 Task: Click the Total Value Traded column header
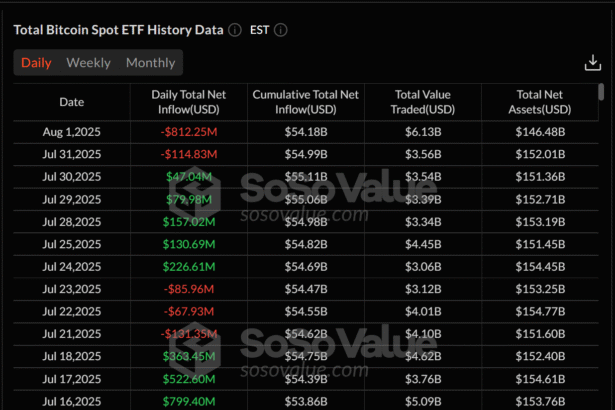(423, 102)
